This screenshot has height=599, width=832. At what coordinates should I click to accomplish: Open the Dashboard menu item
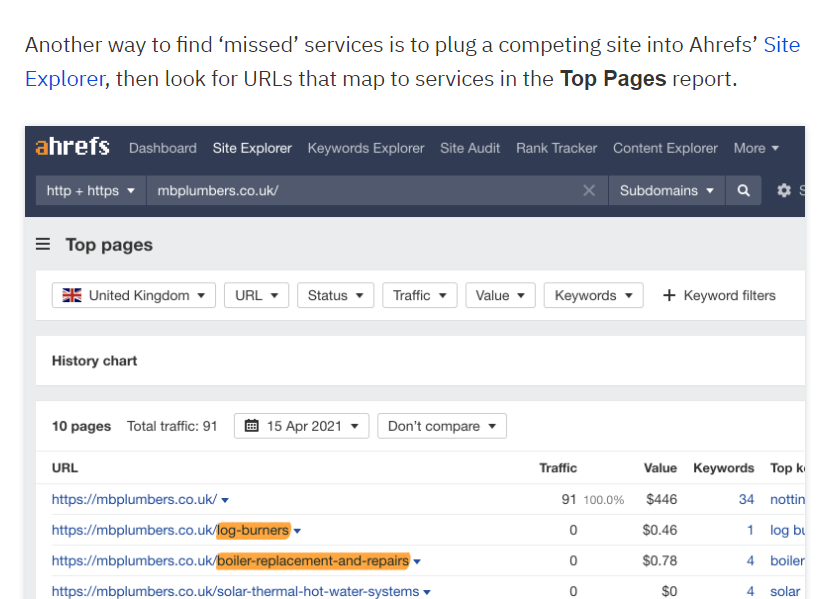tap(162, 148)
